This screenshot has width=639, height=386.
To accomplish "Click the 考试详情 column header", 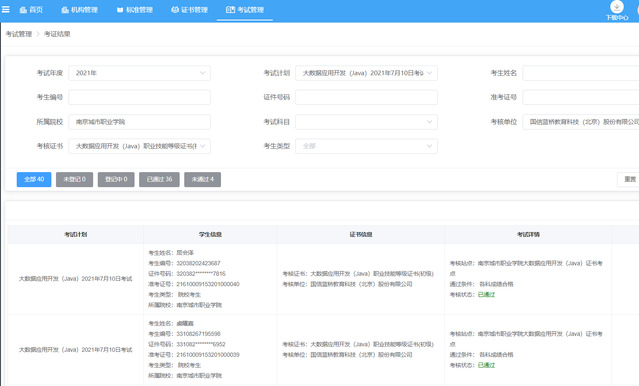I will click(x=528, y=234).
